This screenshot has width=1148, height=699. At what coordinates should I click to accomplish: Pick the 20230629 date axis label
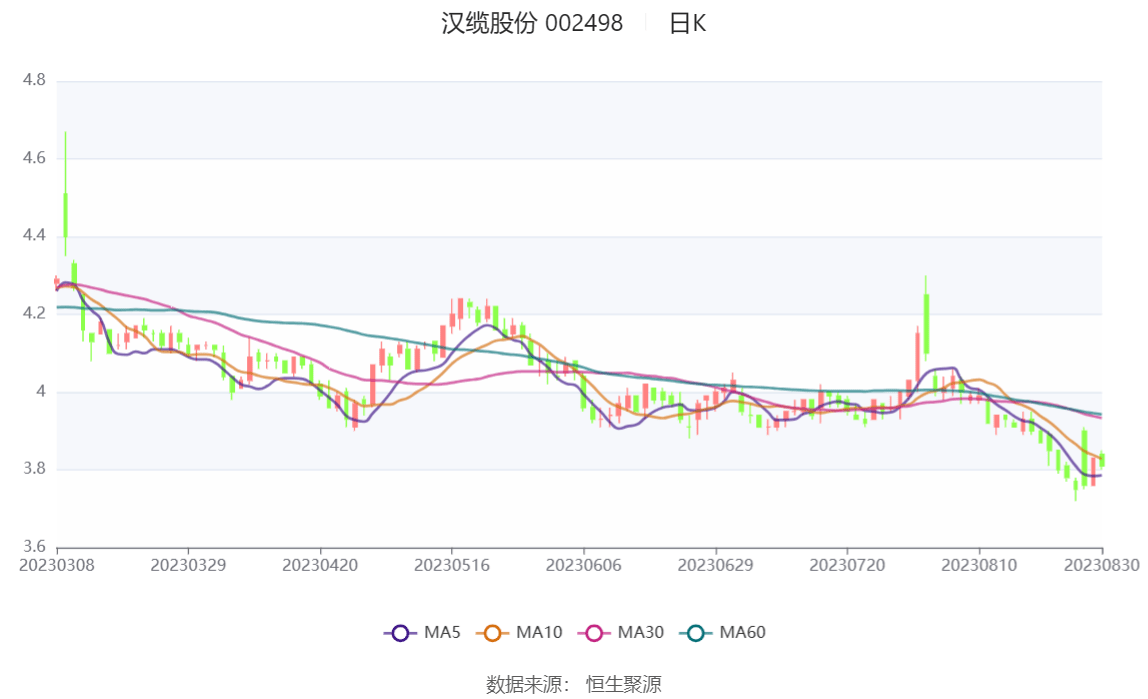pyautogui.click(x=715, y=565)
